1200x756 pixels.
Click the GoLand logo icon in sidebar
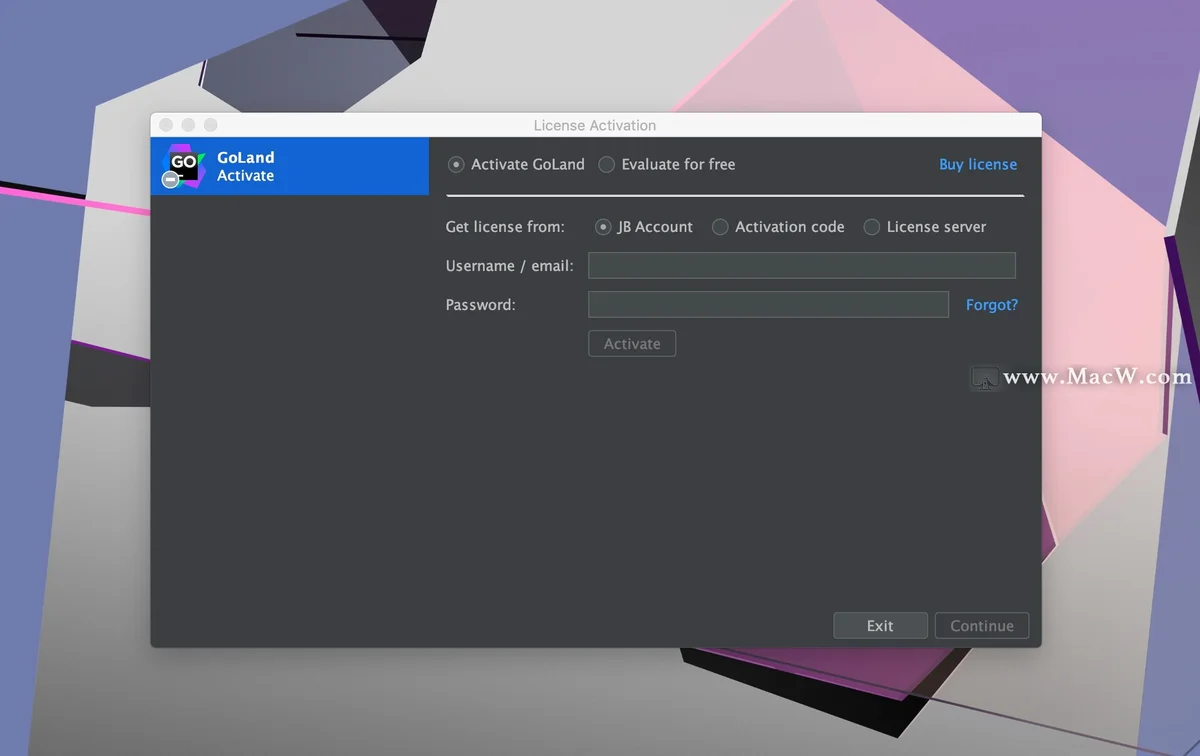(183, 166)
